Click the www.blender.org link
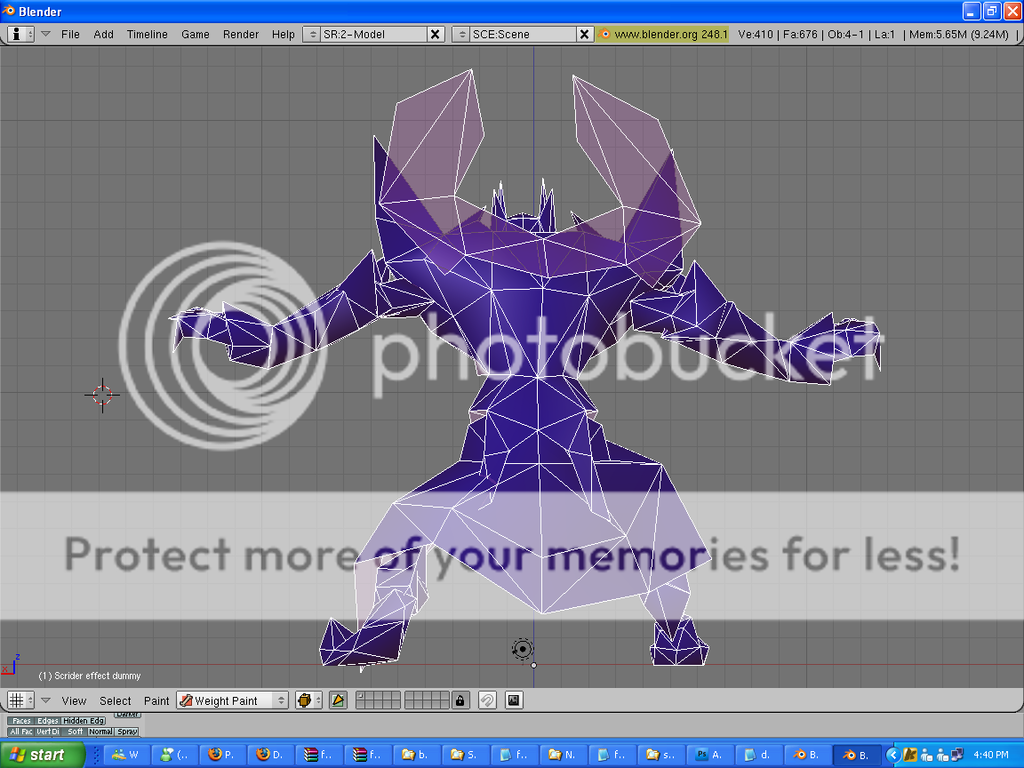This screenshot has width=1024, height=768. (663, 34)
